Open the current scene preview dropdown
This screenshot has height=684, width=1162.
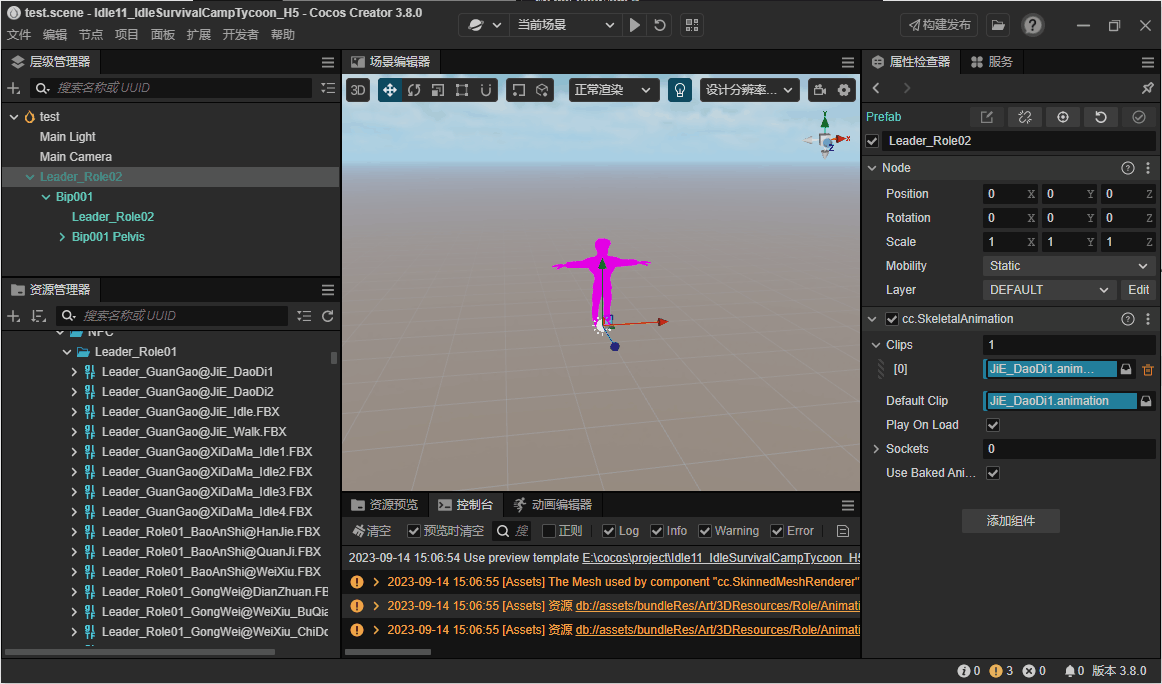pos(566,25)
